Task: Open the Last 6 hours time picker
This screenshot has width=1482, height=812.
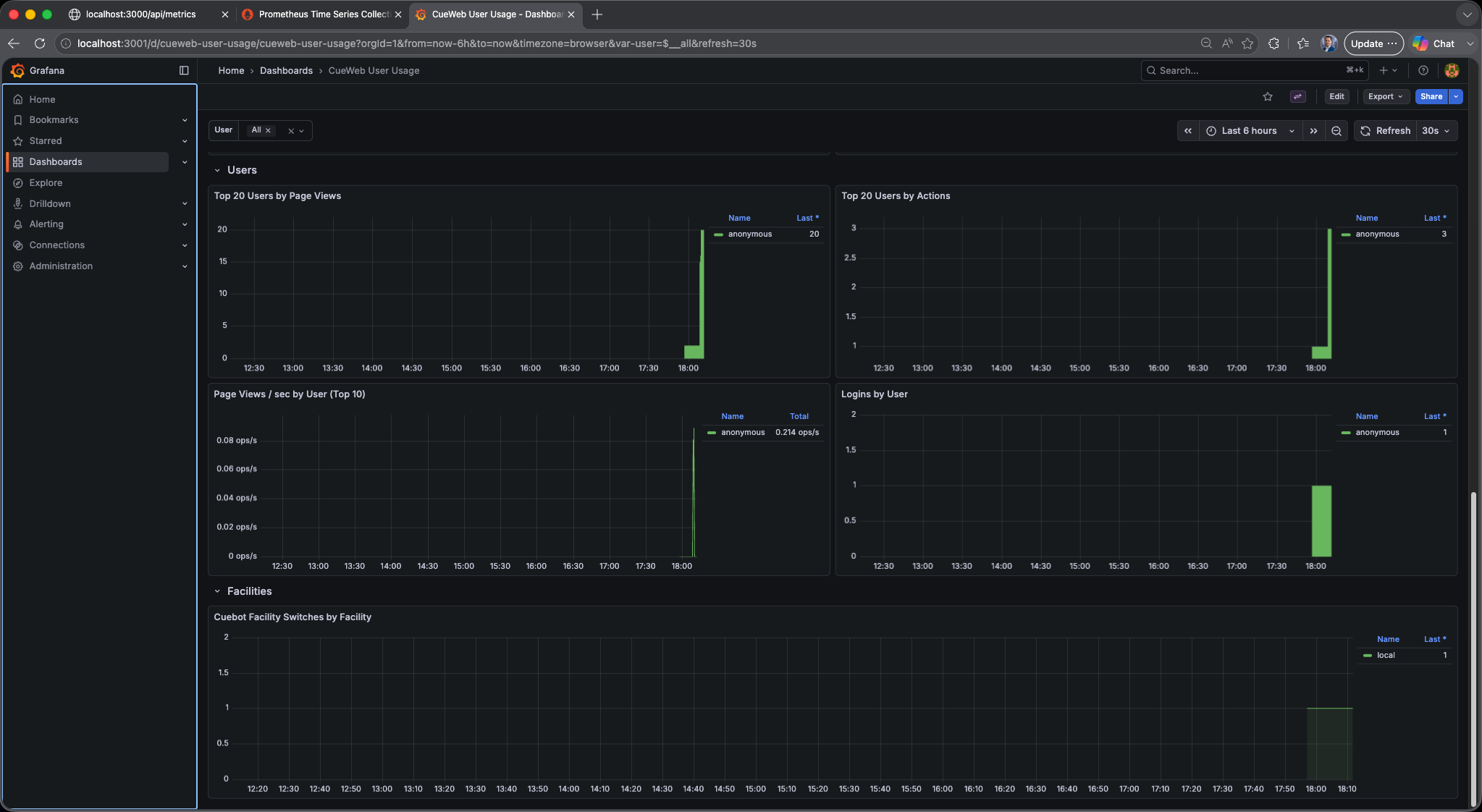Action: coord(1251,131)
